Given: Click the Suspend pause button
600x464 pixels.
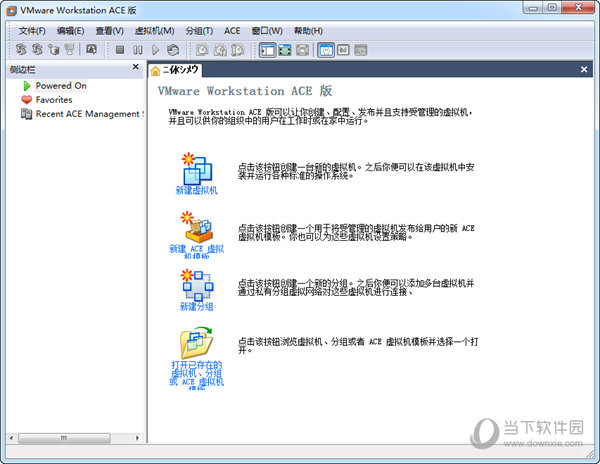Looking at the screenshot, I should click(x=137, y=50).
